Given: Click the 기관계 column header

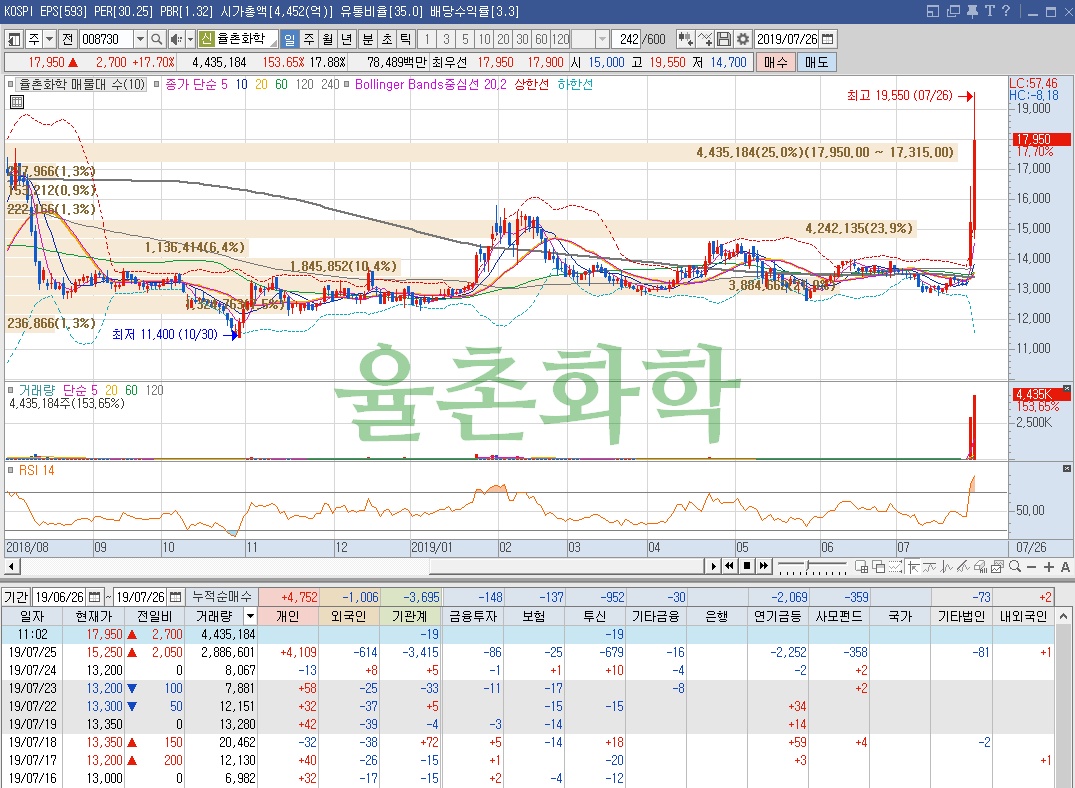Looking at the screenshot, I should point(410,616).
